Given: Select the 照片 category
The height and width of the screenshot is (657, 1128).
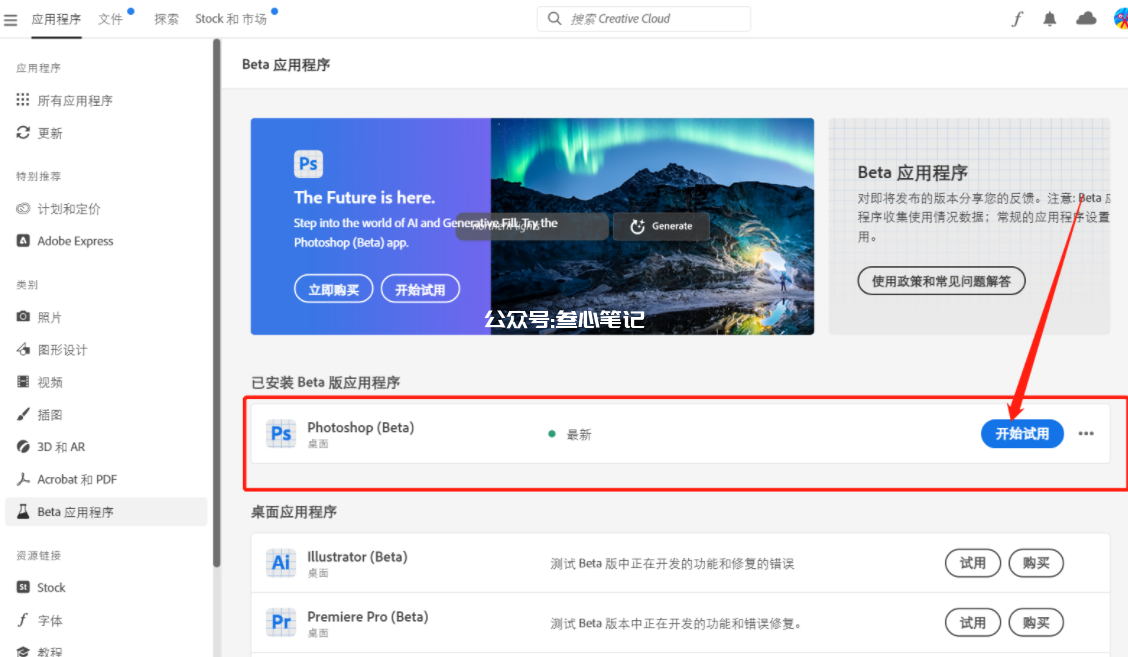Looking at the screenshot, I should pyautogui.click(x=50, y=317).
